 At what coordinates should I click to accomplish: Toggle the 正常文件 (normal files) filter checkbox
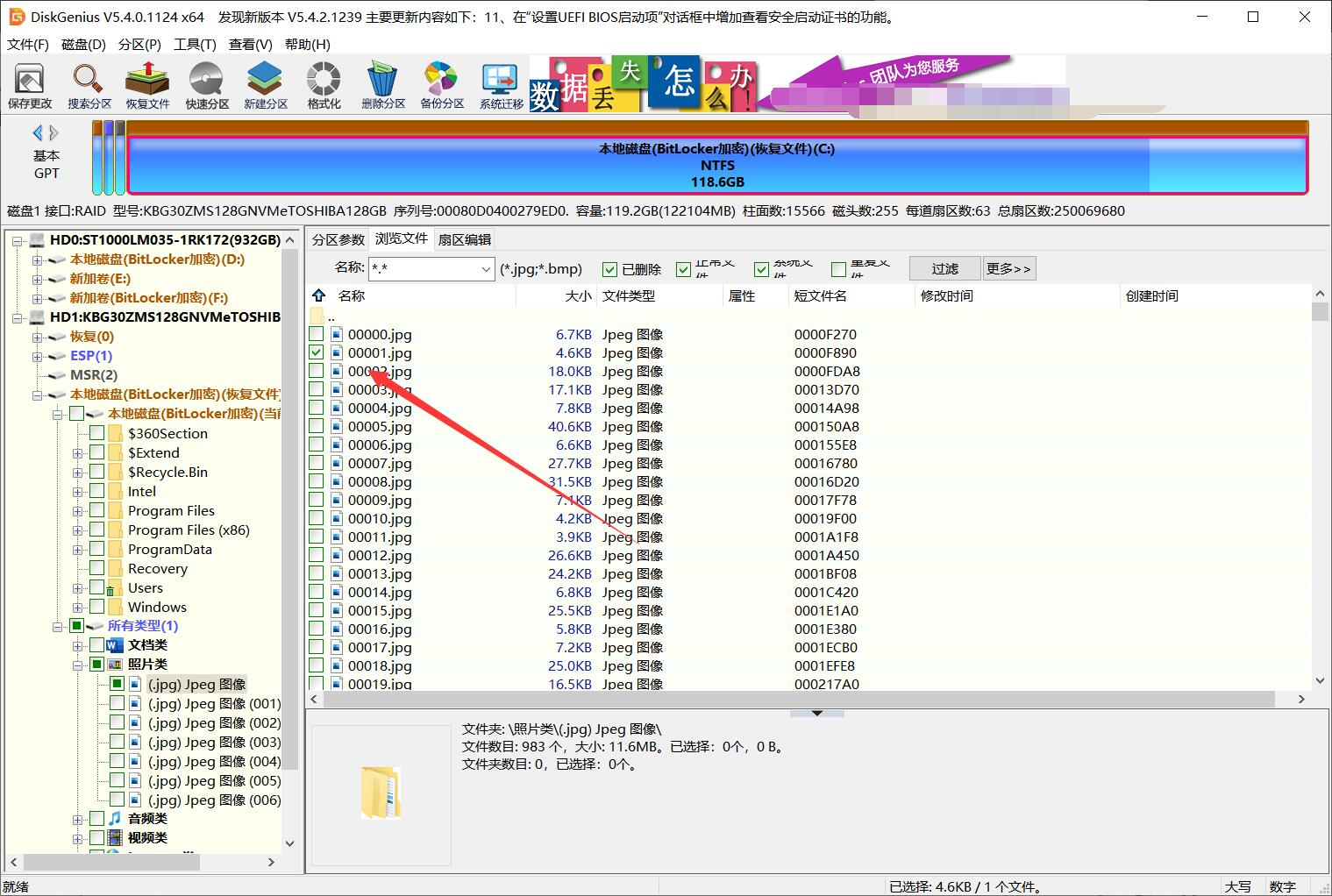tap(684, 269)
